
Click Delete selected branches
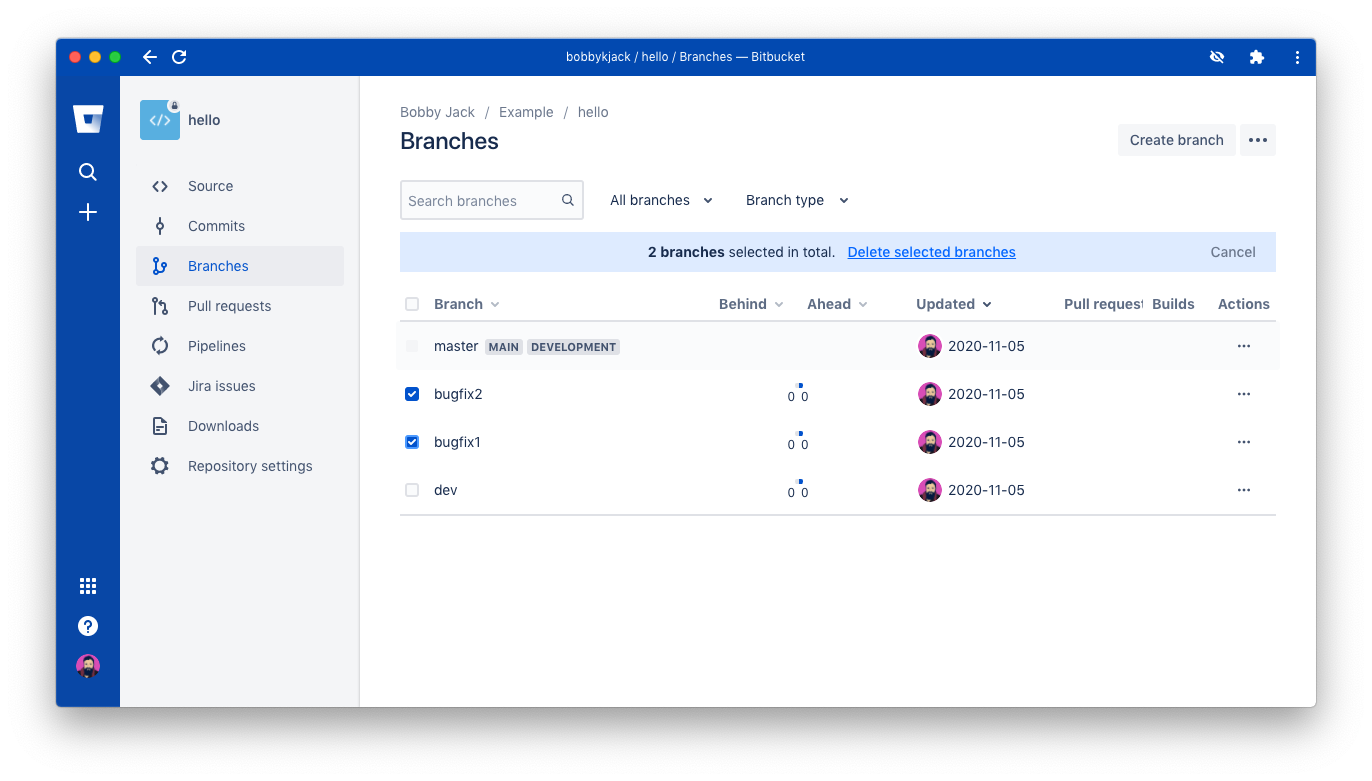pyautogui.click(x=931, y=252)
